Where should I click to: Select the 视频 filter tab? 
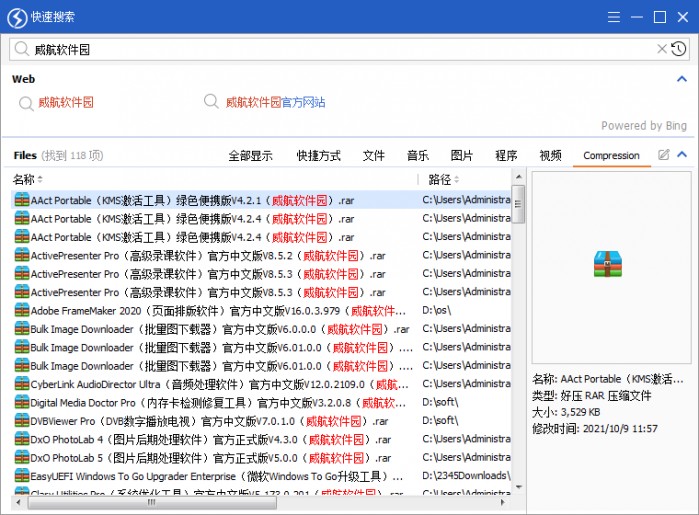(550, 156)
